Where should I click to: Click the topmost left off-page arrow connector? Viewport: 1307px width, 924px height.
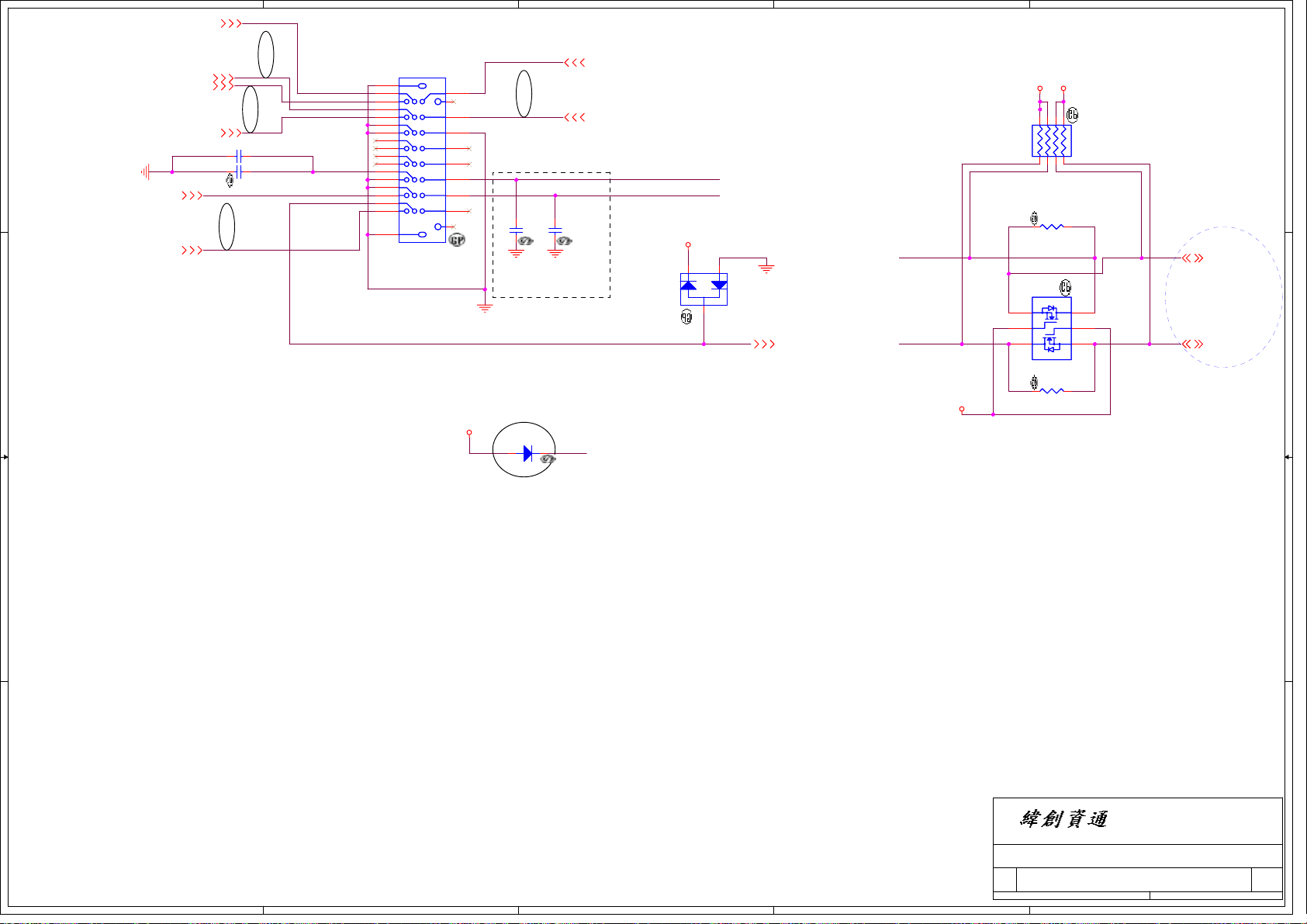(231, 24)
